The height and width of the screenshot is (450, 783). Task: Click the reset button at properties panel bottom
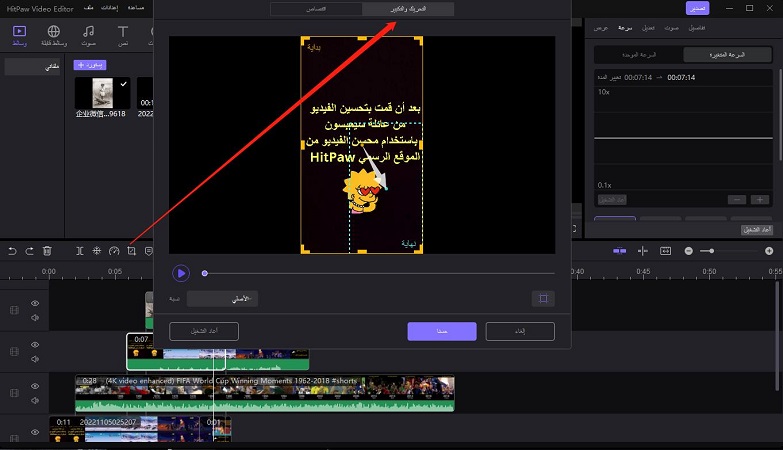757,230
